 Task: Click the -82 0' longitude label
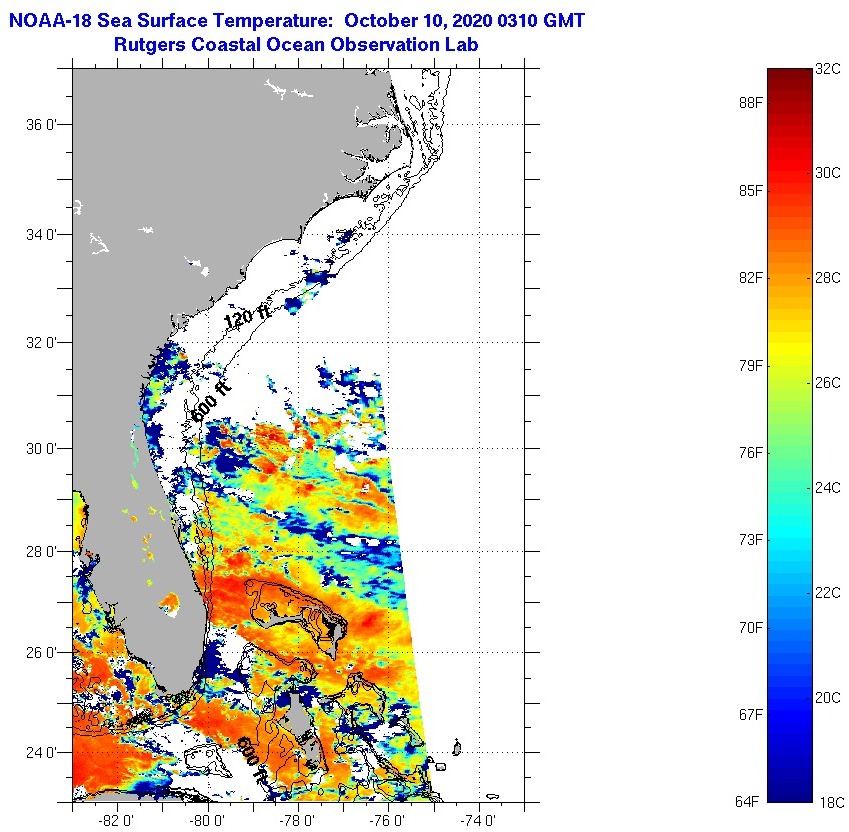(x=117, y=821)
